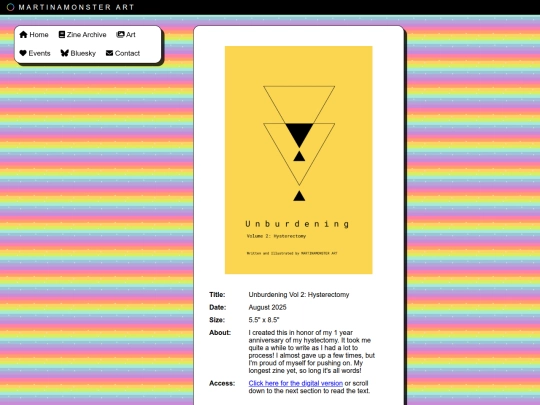540x405 pixels.
Task: Click the 'About:' label
Action: 220,333
